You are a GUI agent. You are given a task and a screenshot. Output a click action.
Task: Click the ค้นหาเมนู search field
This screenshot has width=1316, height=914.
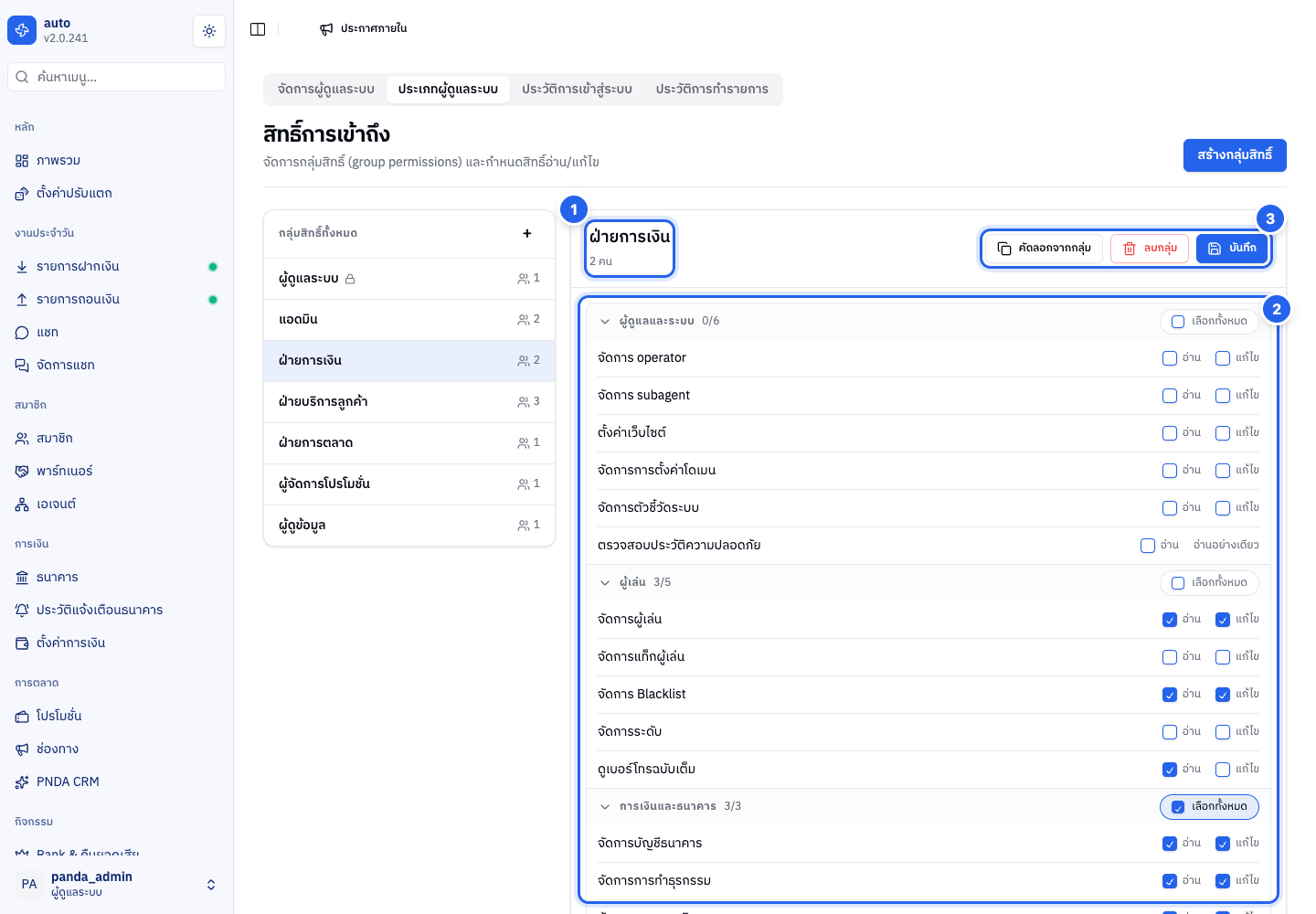(x=117, y=77)
